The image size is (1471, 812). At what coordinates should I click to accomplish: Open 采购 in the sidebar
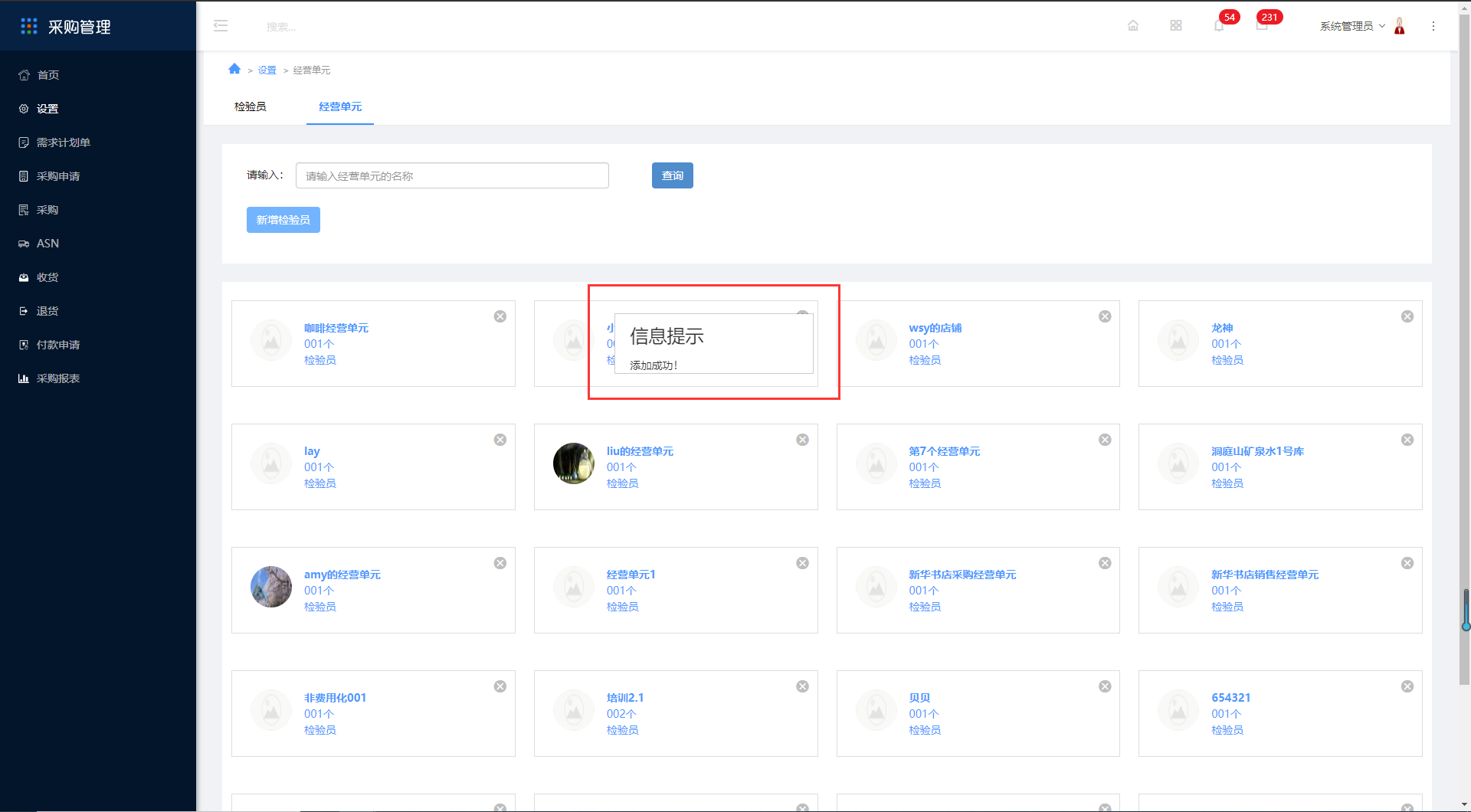[98, 210]
